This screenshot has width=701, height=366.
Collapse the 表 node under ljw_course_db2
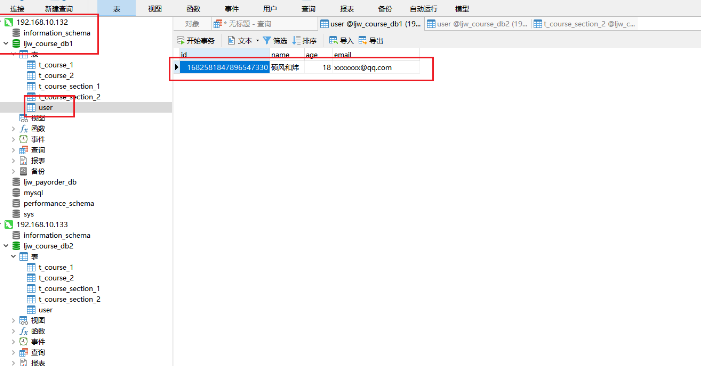tap(13, 257)
